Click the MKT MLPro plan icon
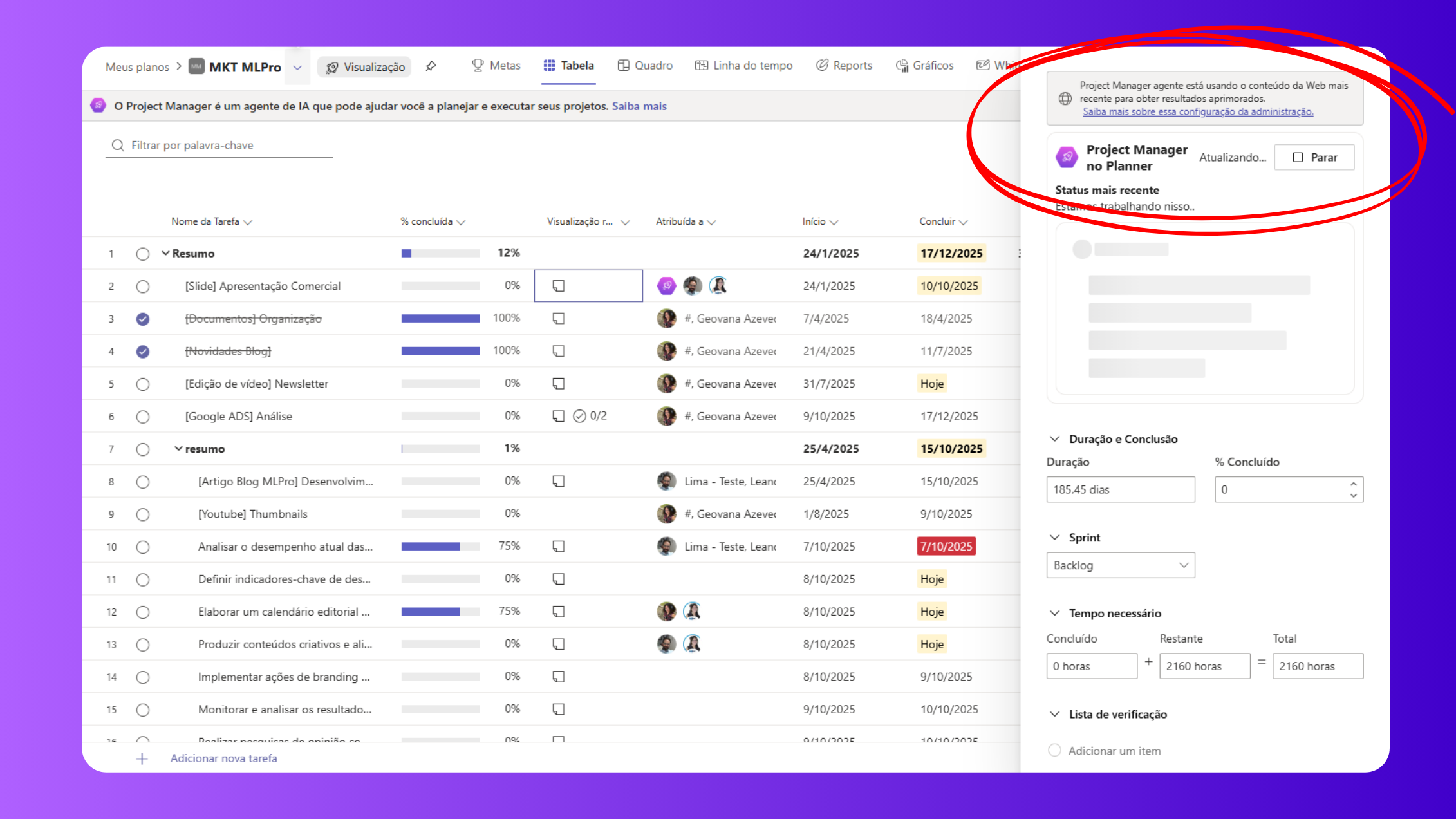 tap(196, 66)
